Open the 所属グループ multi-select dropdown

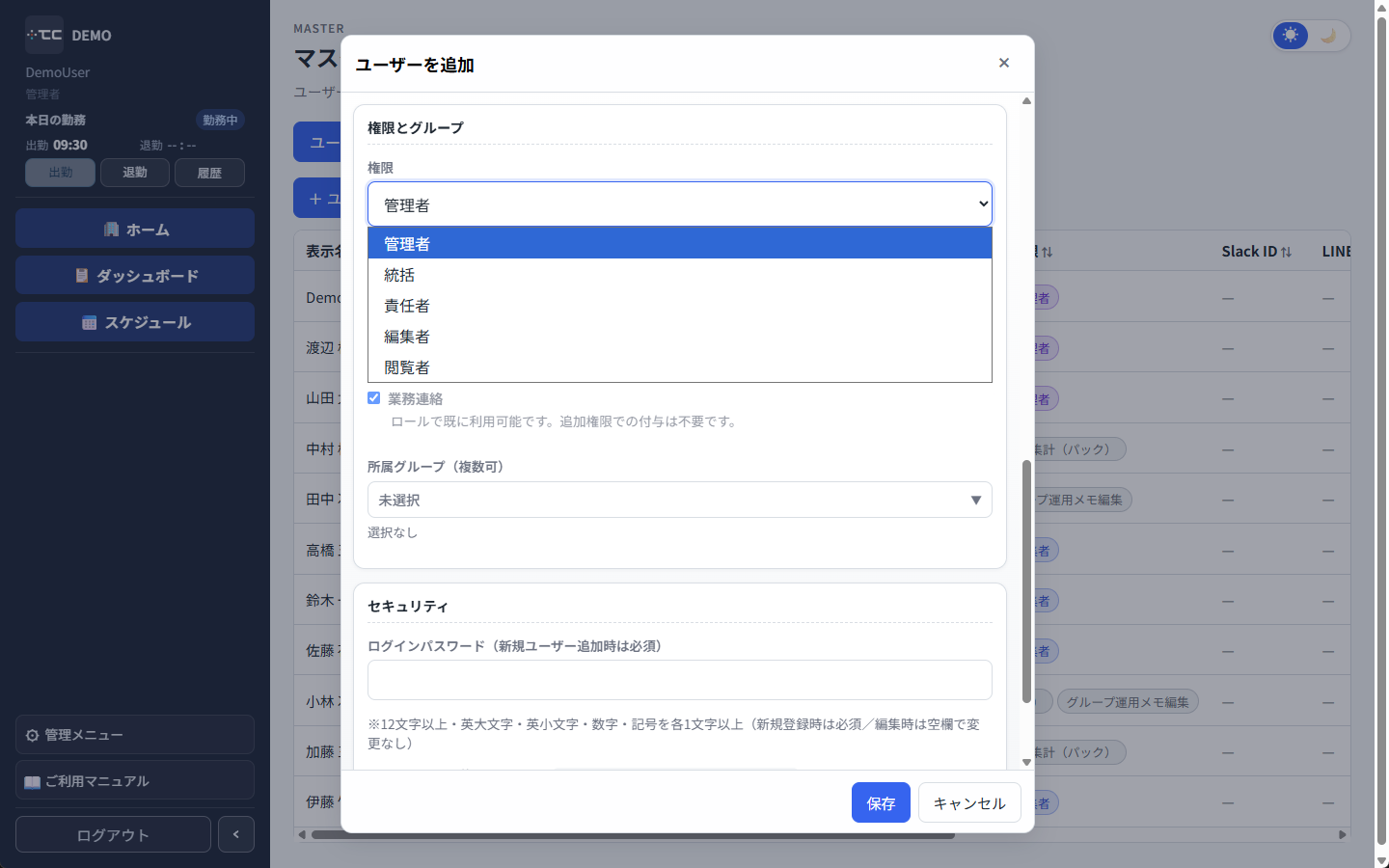point(680,500)
